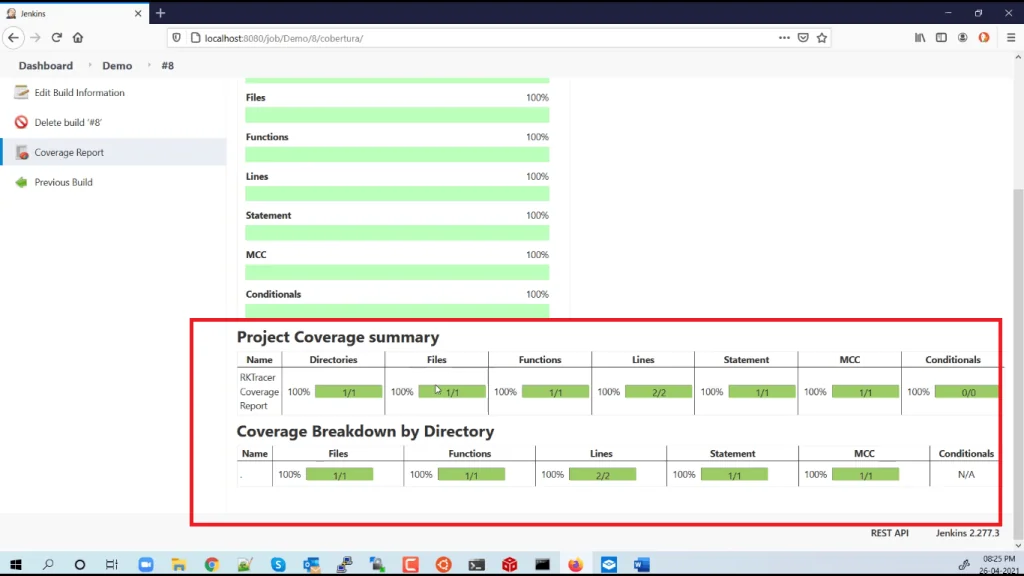Open the Windows Start menu

16,564
